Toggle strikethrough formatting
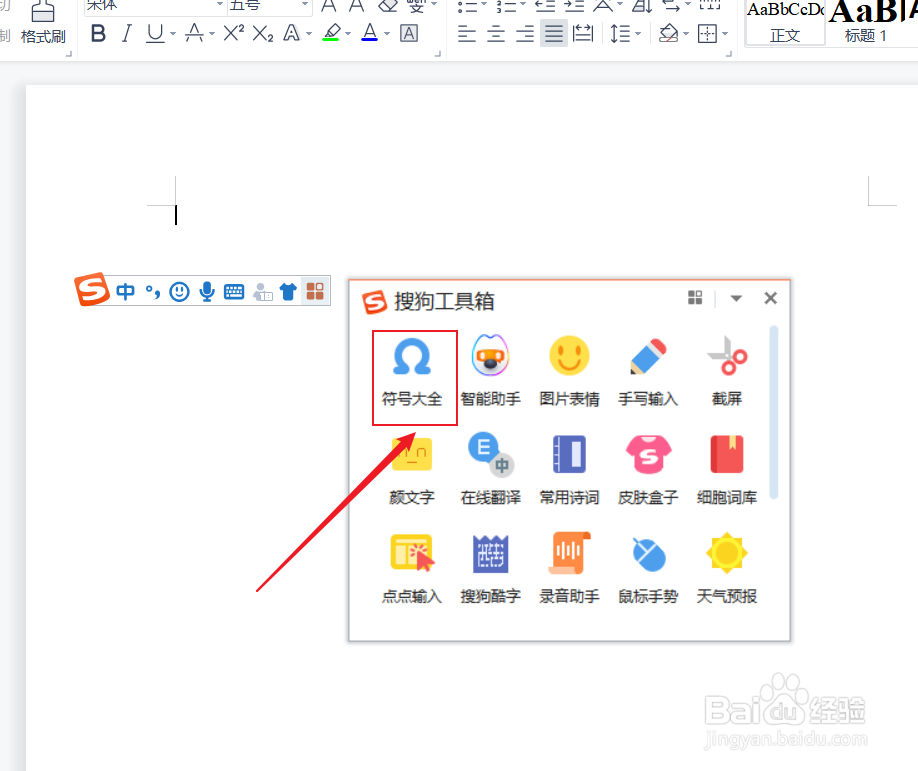 pyautogui.click(x=194, y=34)
